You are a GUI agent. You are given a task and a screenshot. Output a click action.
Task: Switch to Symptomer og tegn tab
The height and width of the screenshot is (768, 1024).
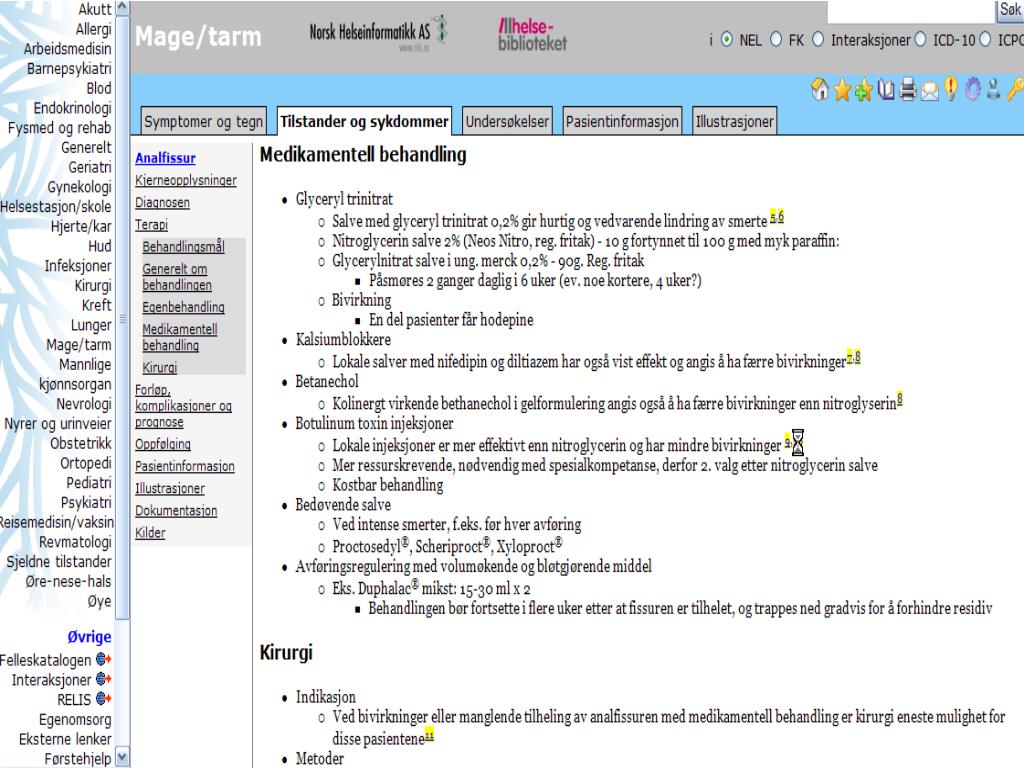[203, 121]
